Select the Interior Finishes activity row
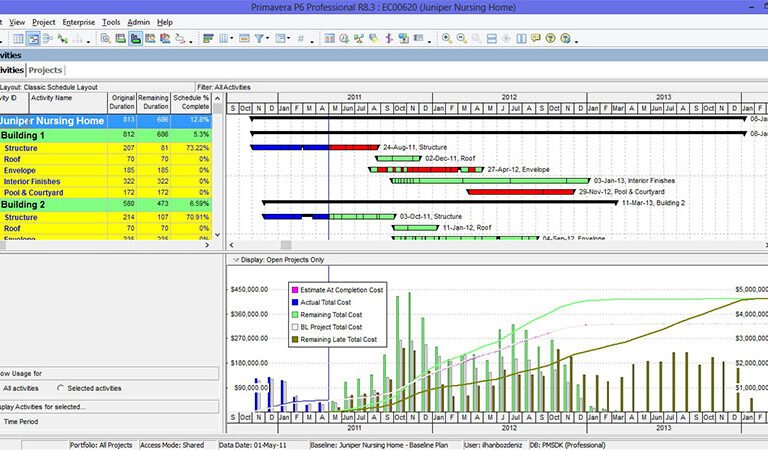768x450 pixels. 106,181
